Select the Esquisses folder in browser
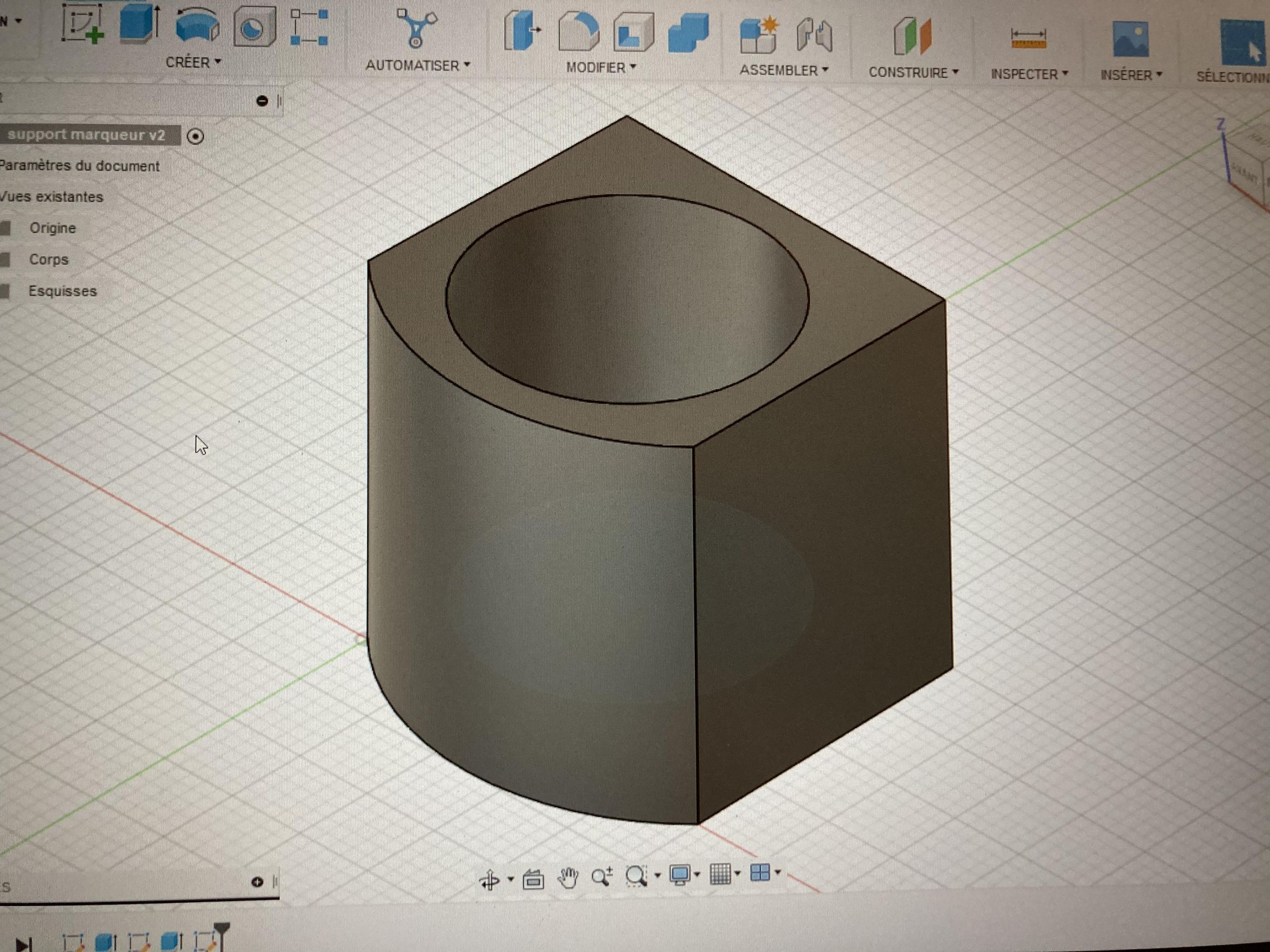Screen dimensions: 1270x952 point(62,291)
